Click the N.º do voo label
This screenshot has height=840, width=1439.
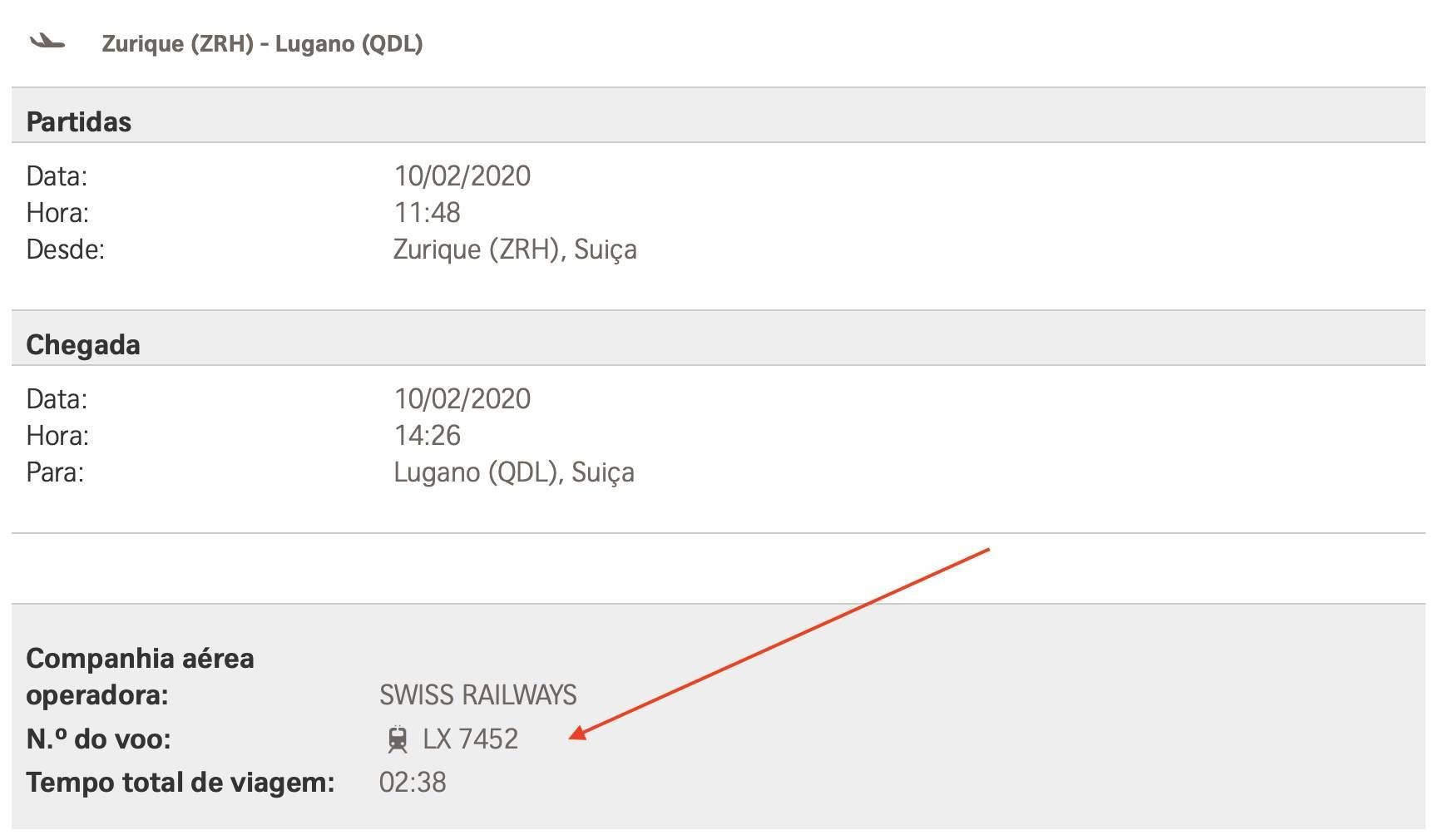[98, 739]
